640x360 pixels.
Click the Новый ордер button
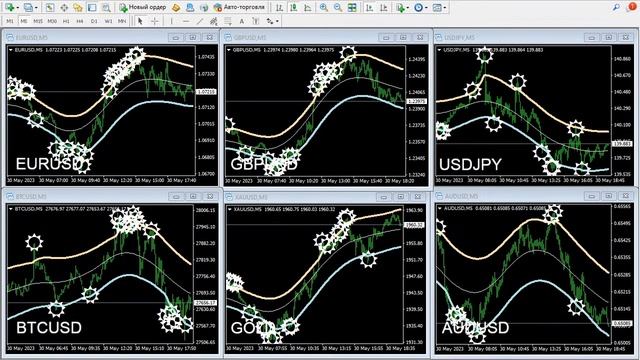click(142, 7)
